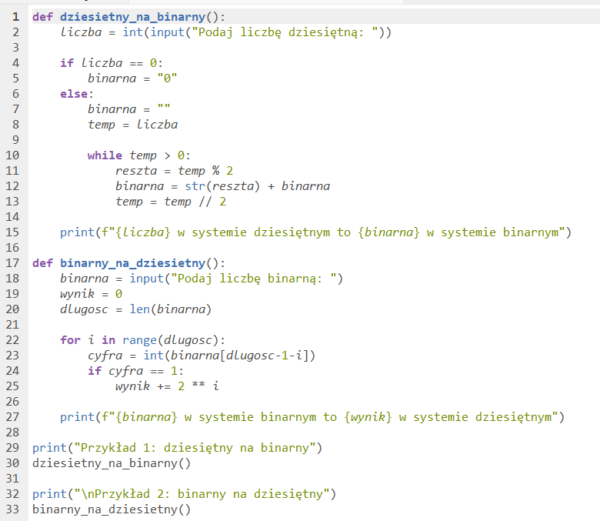Click line number 33 in the gutter
This screenshot has height=521, width=600.
coord(12,509)
